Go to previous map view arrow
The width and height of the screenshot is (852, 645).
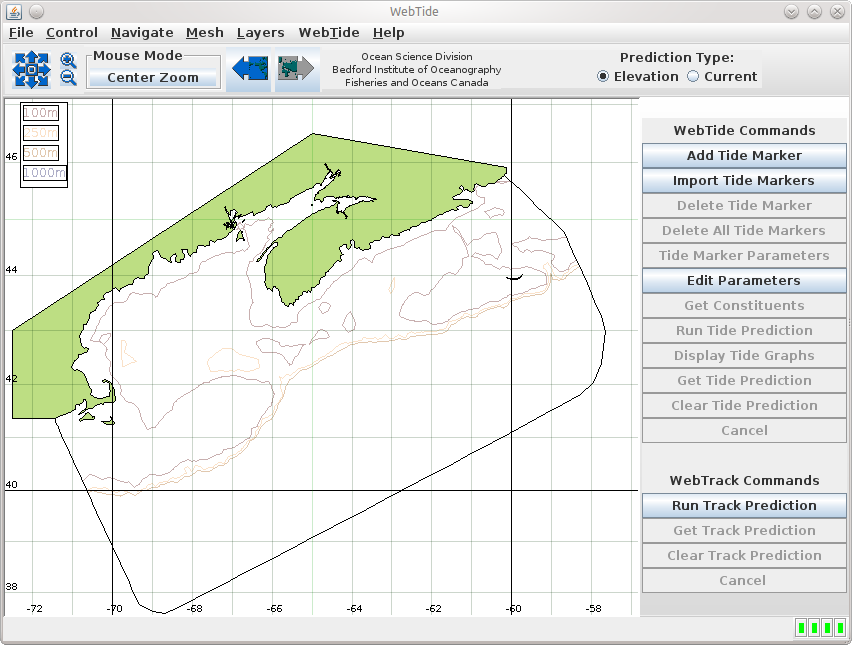248,69
